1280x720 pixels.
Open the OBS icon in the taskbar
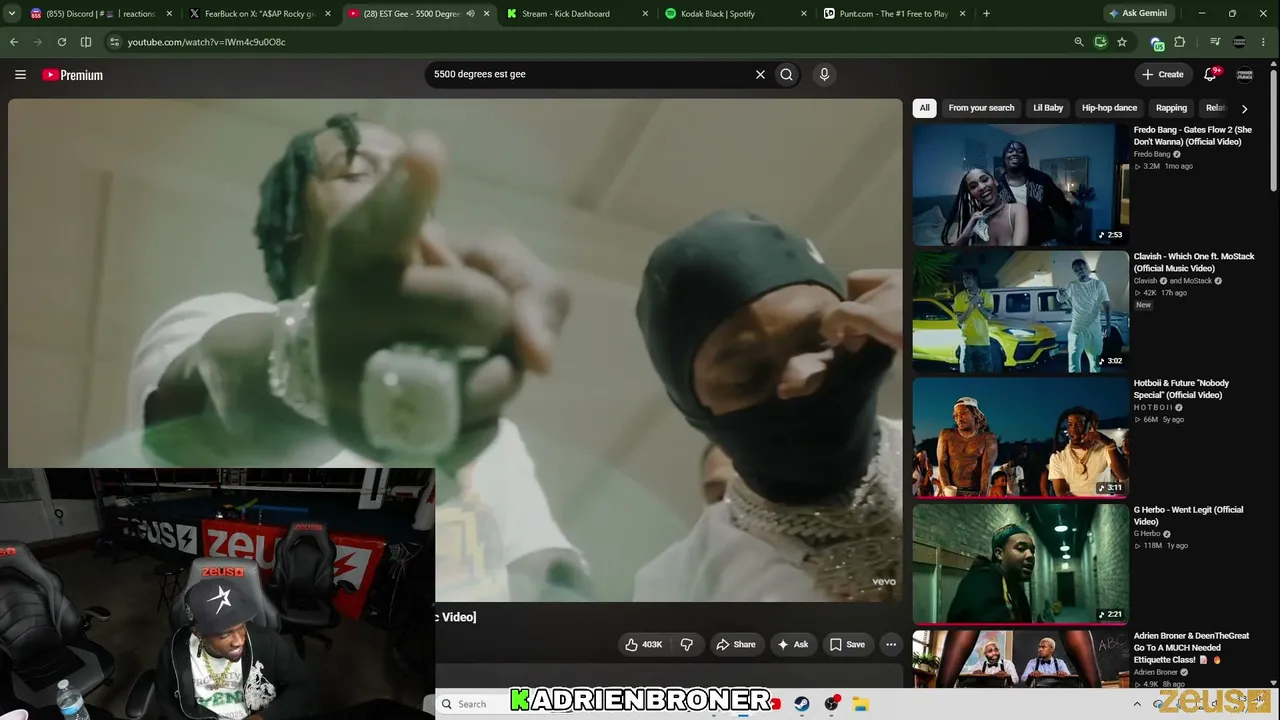click(831, 704)
